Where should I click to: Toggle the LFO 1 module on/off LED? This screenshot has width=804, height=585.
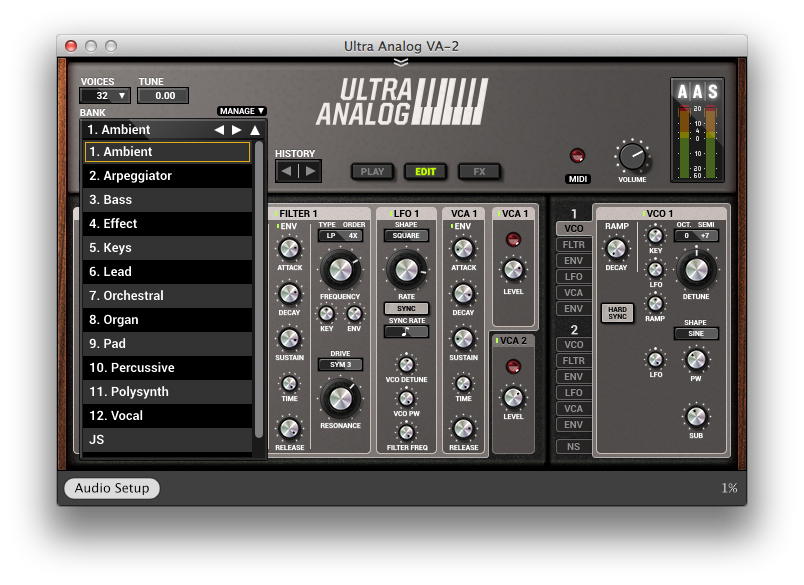tap(391, 213)
